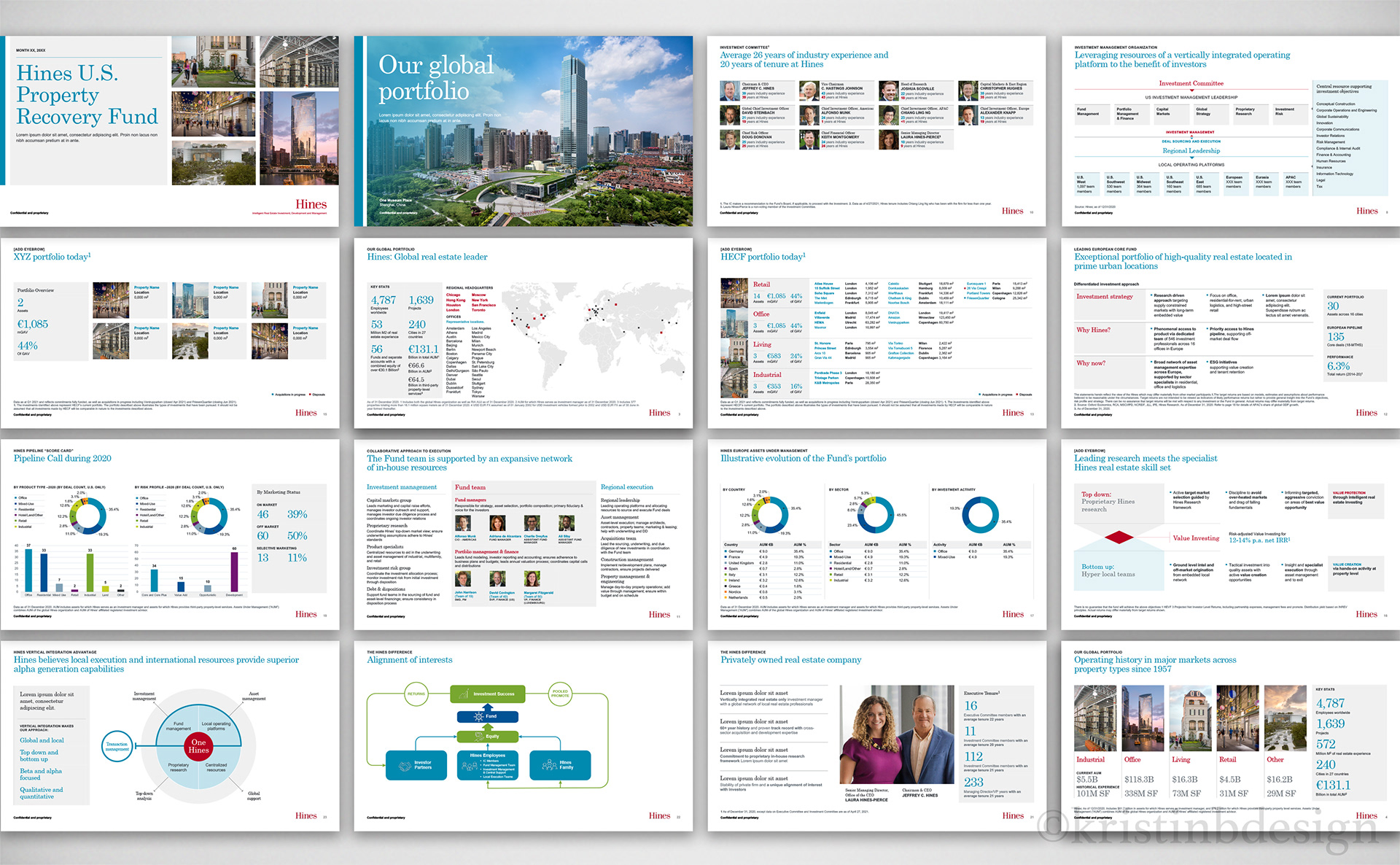Click the Pooled Promote circle

point(560,694)
